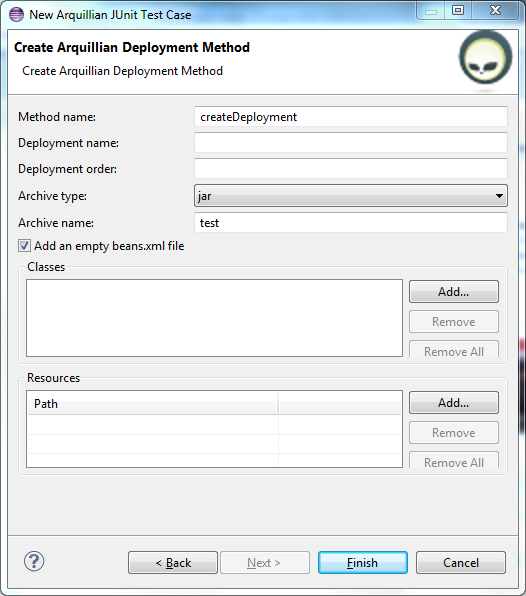
Task: Go back with the Back button
Action: coord(173,563)
